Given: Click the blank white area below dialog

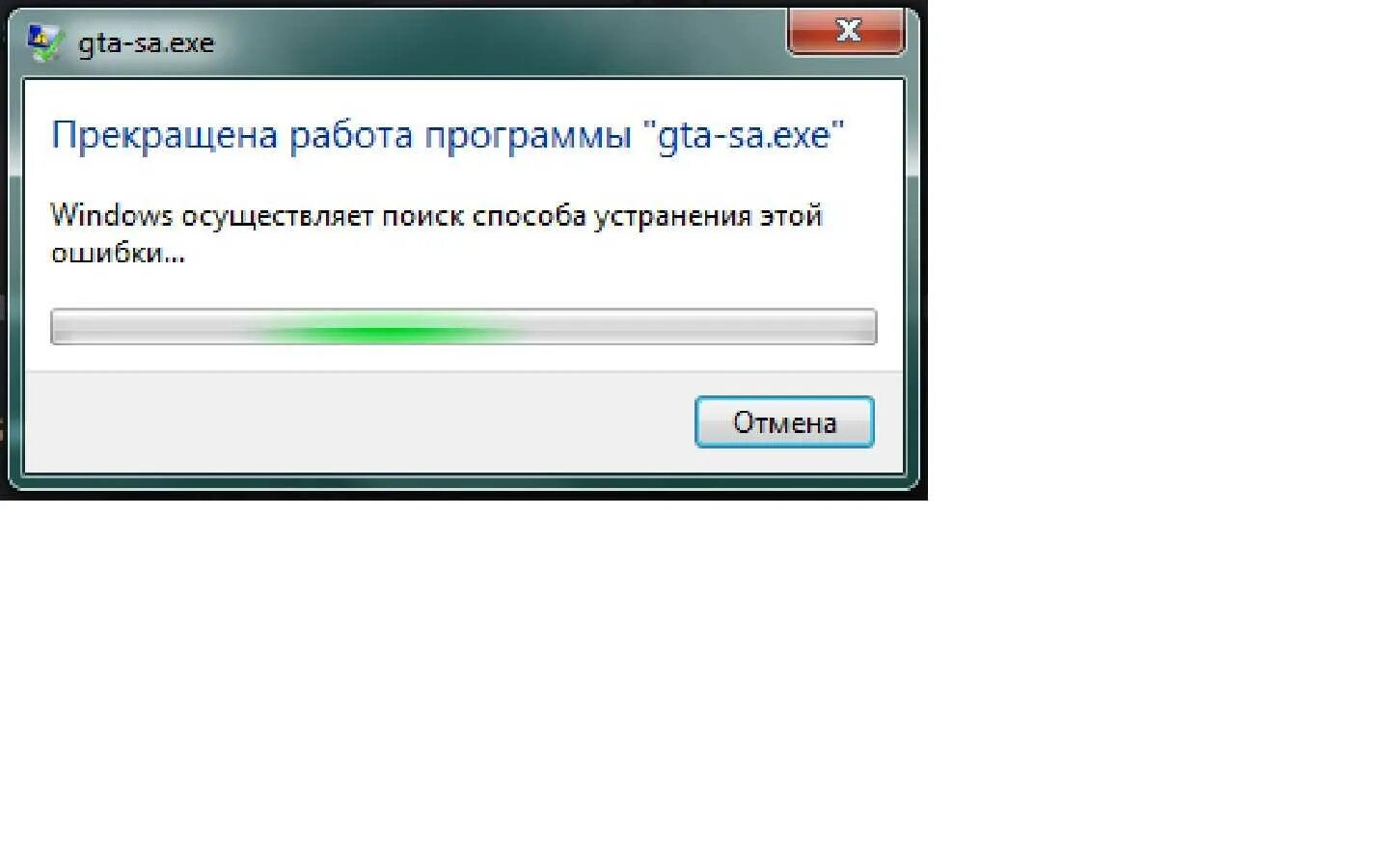Looking at the screenshot, I should click(x=694, y=685).
